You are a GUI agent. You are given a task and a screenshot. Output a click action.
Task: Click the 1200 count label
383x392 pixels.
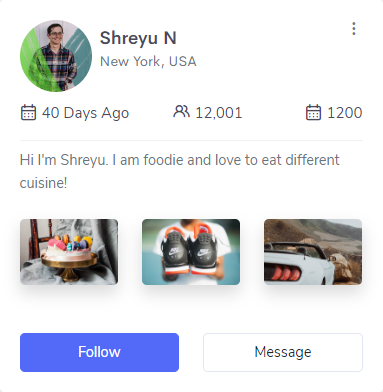click(345, 113)
